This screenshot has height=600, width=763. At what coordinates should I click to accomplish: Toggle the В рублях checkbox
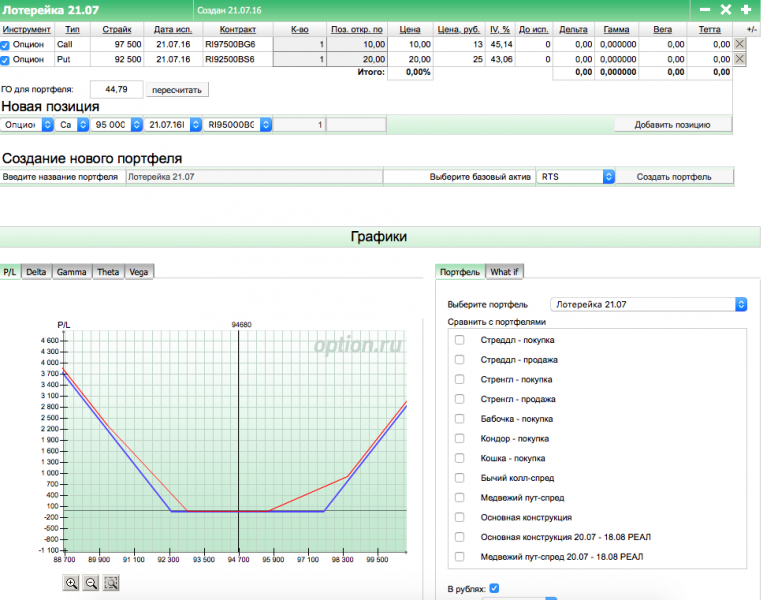point(494,589)
